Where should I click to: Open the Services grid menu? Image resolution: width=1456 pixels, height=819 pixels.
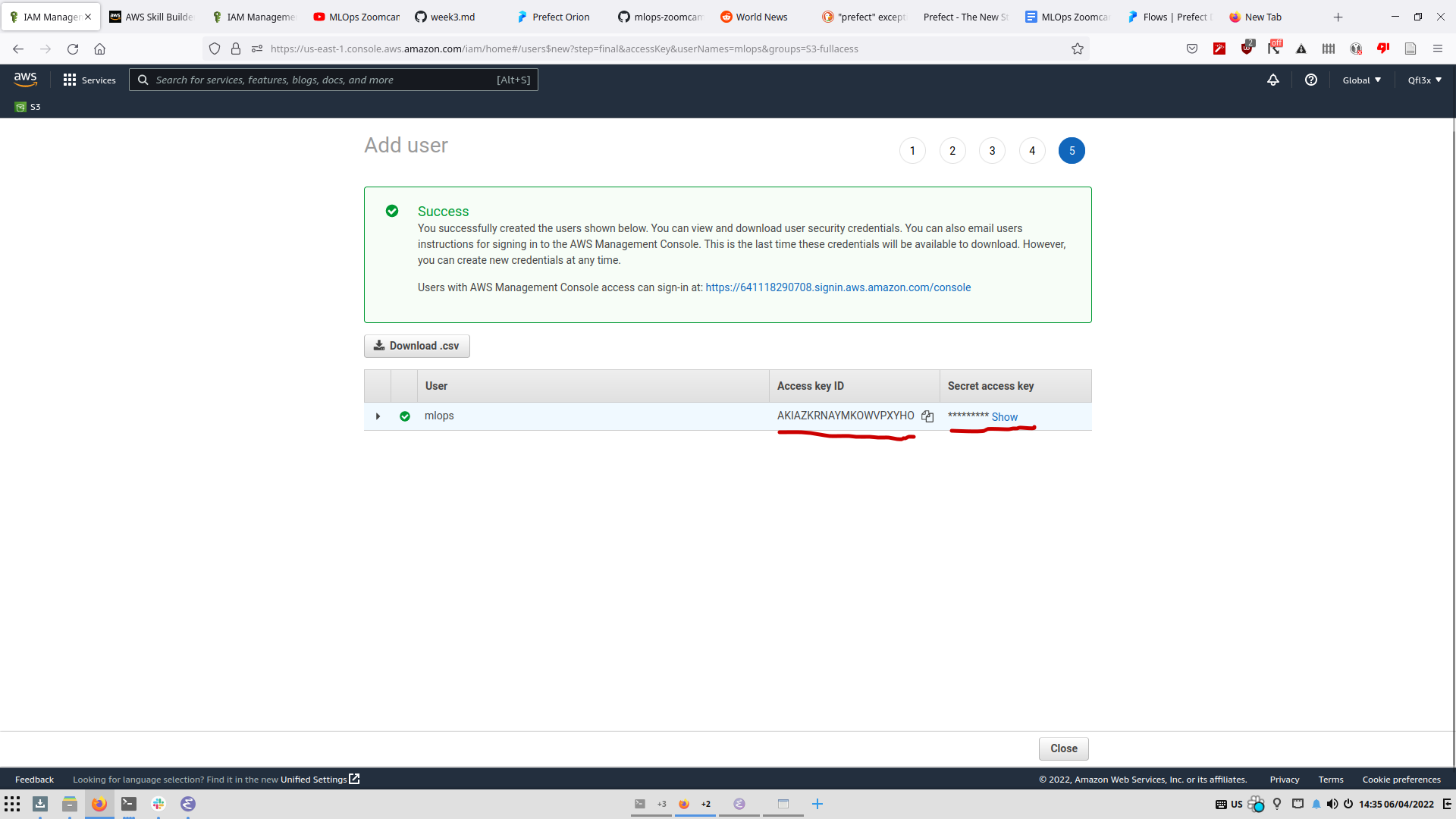point(89,80)
